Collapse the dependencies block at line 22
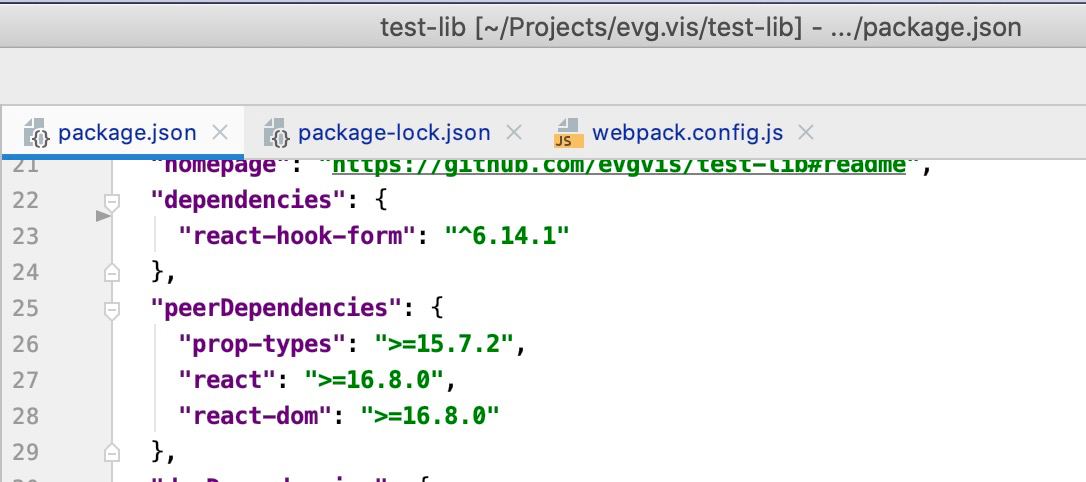 112,201
